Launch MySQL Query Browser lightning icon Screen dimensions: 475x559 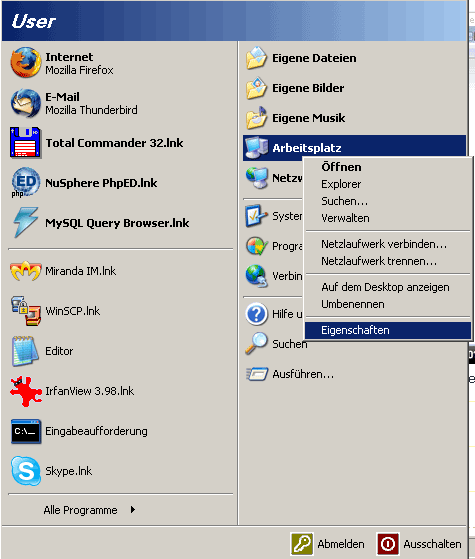click(25, 222)
